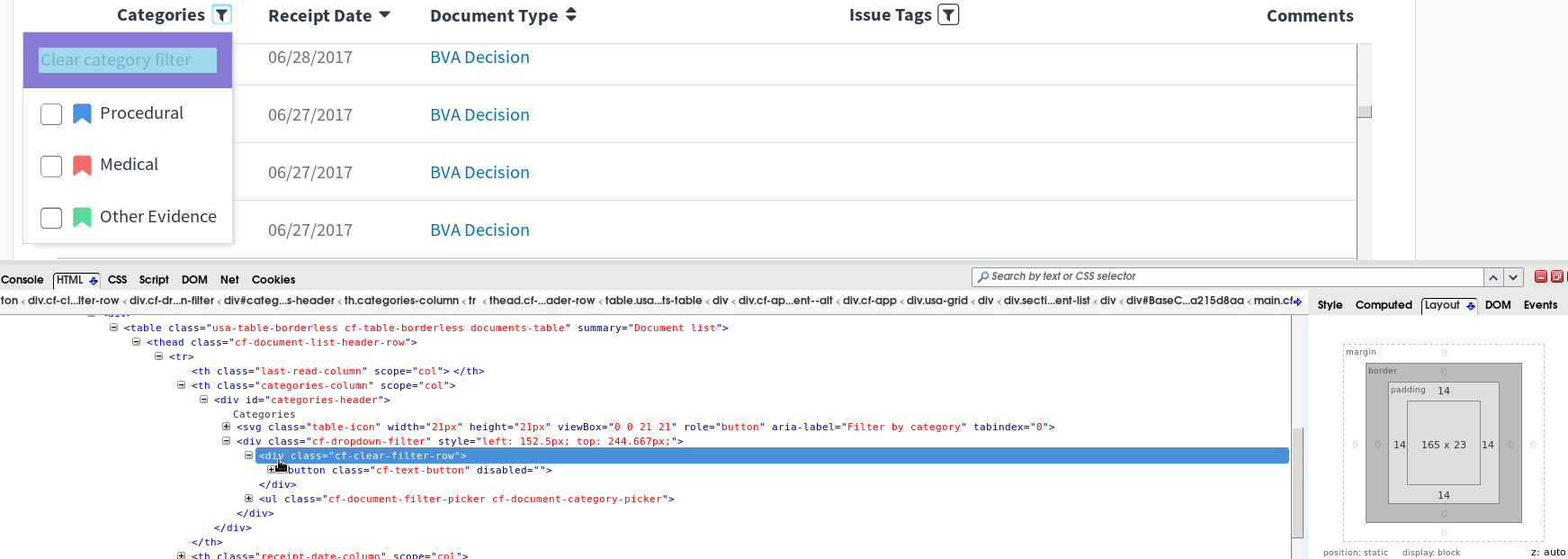
Task: Jump to next Firebug search result arrow
Action: [x=1513, y=277]
